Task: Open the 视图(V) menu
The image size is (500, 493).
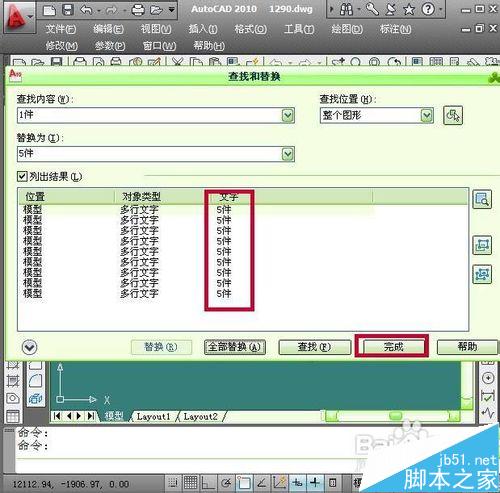Action: click(x=156, y=29)
